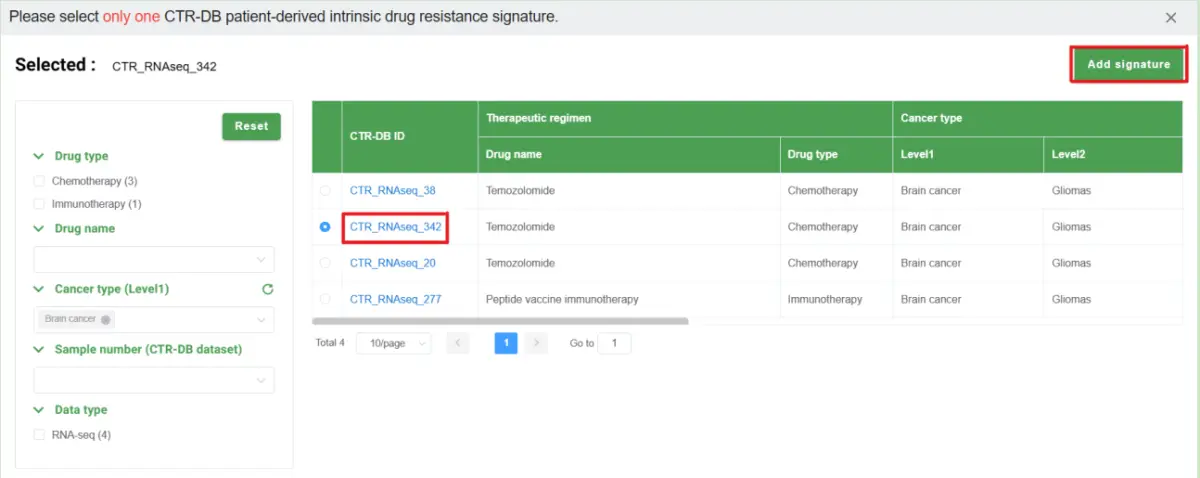
Task: Collapse the Cancer type (Level1) section
Action: tap(39, 289)
